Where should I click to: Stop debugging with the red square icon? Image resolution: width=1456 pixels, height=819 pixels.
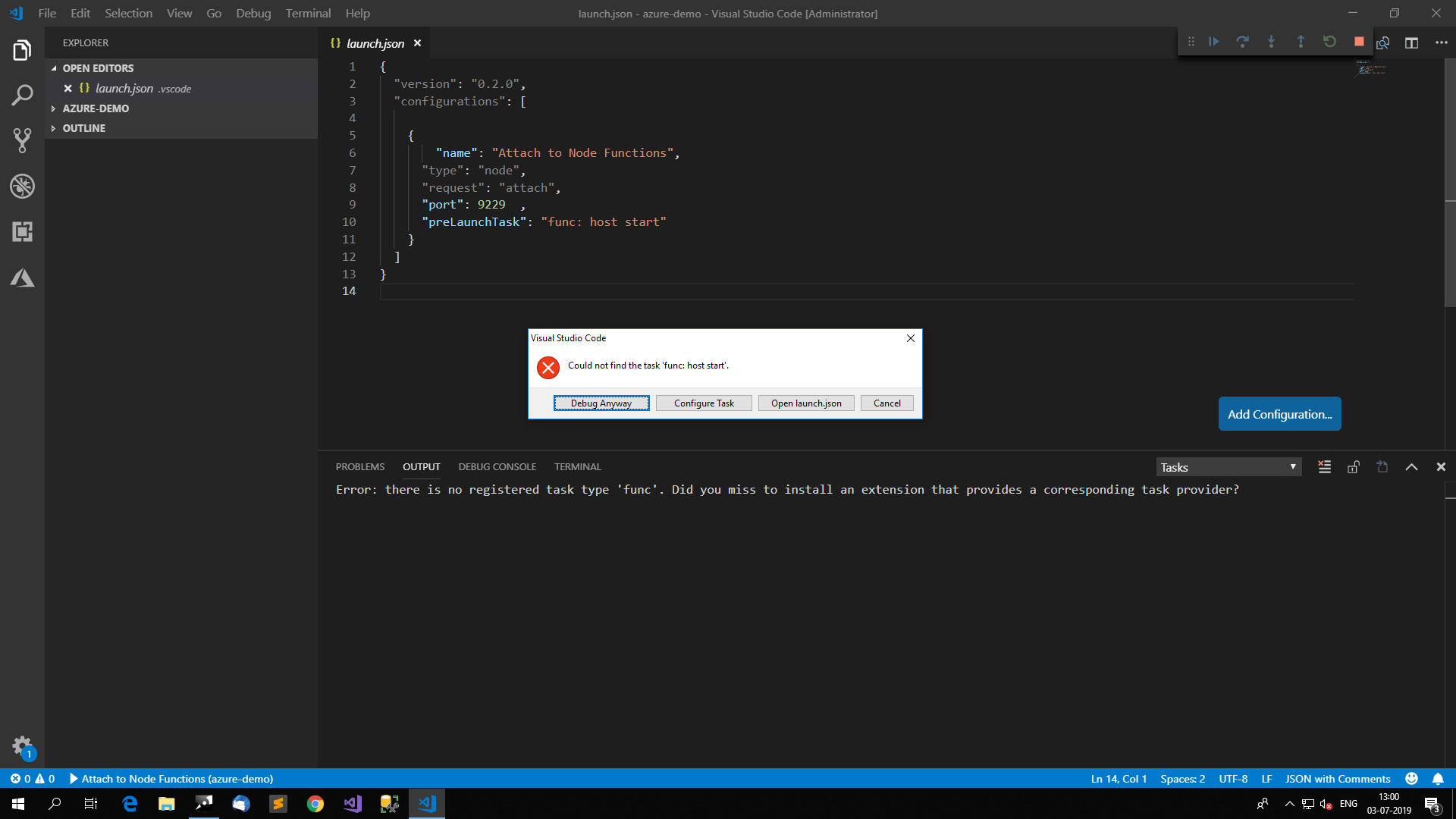coord(1358,42)
